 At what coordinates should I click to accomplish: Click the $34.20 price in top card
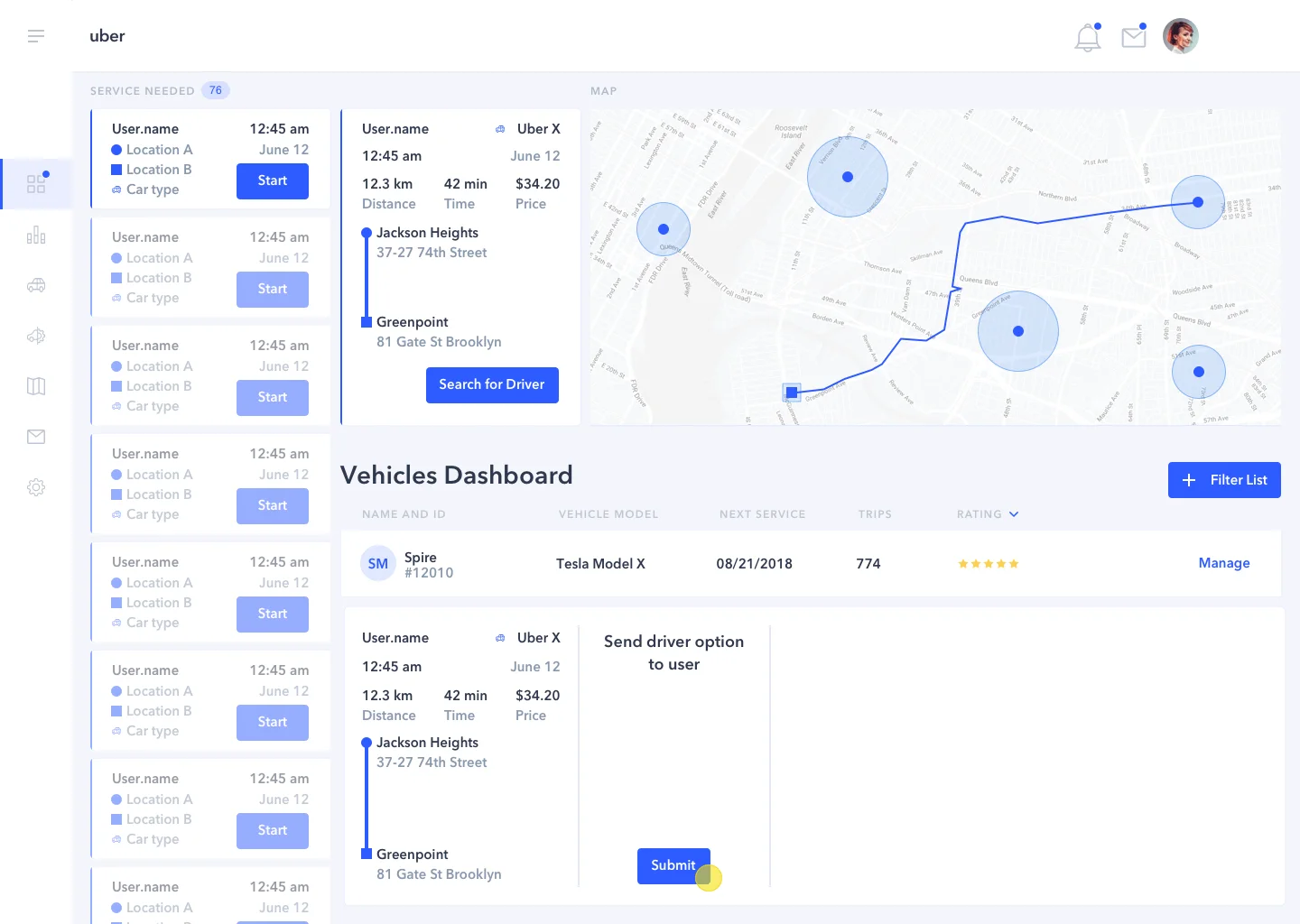pos(538,184)
